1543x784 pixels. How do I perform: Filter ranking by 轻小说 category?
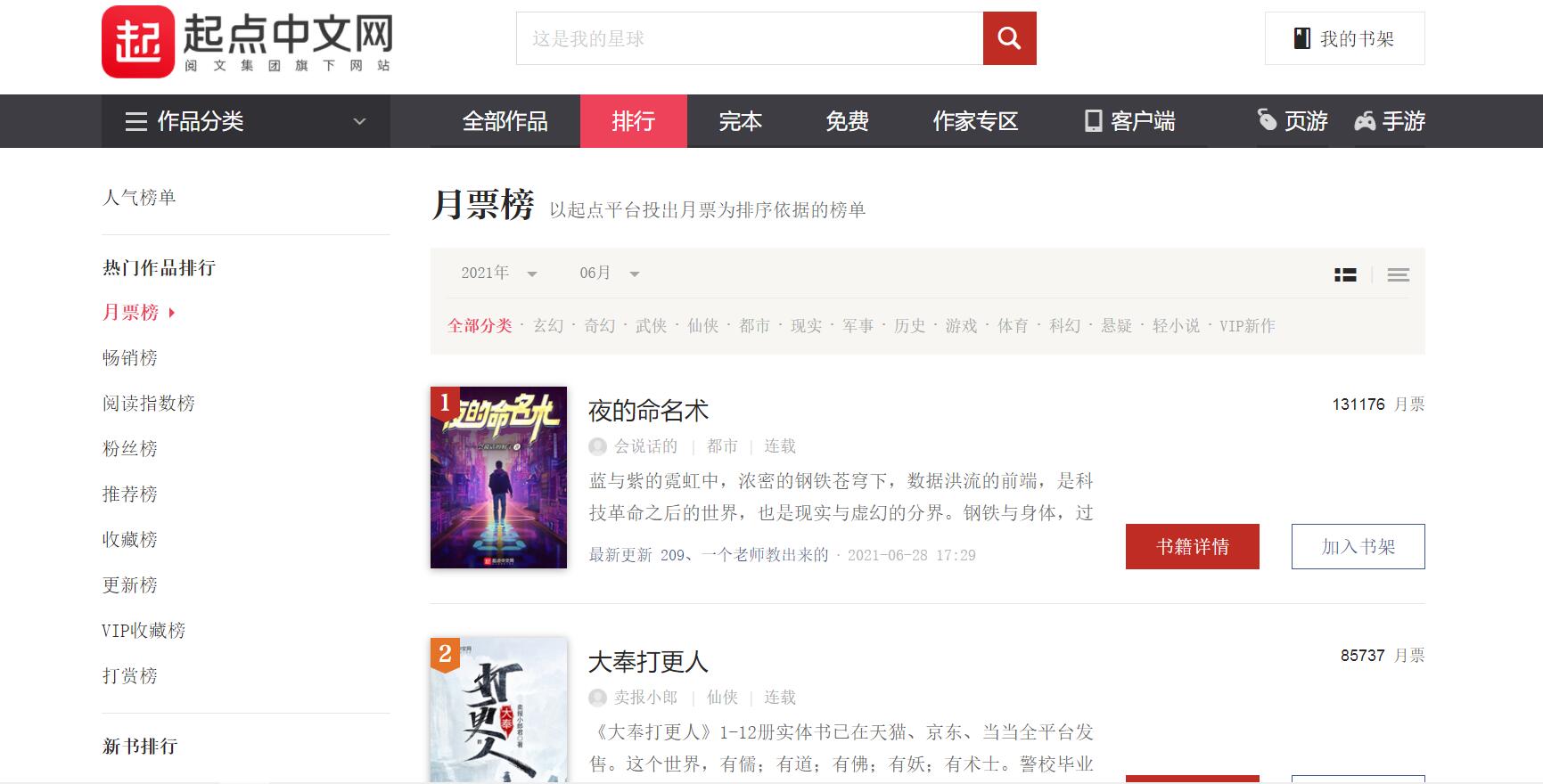click(1176, 326)
